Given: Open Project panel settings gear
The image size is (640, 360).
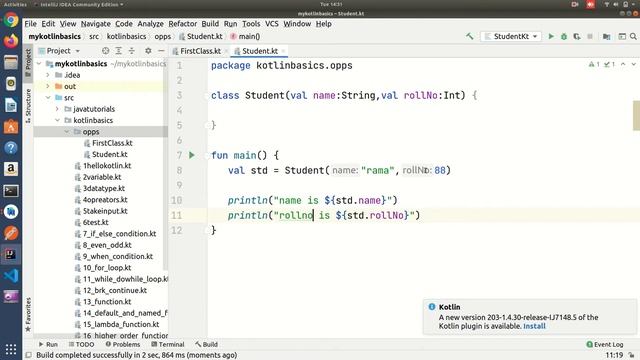Looking at the screenshot, I should 148,51.
